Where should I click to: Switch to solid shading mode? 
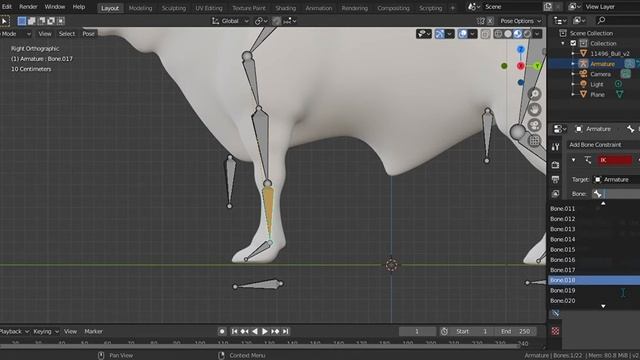pyautogui.click(x=508, y=34)
